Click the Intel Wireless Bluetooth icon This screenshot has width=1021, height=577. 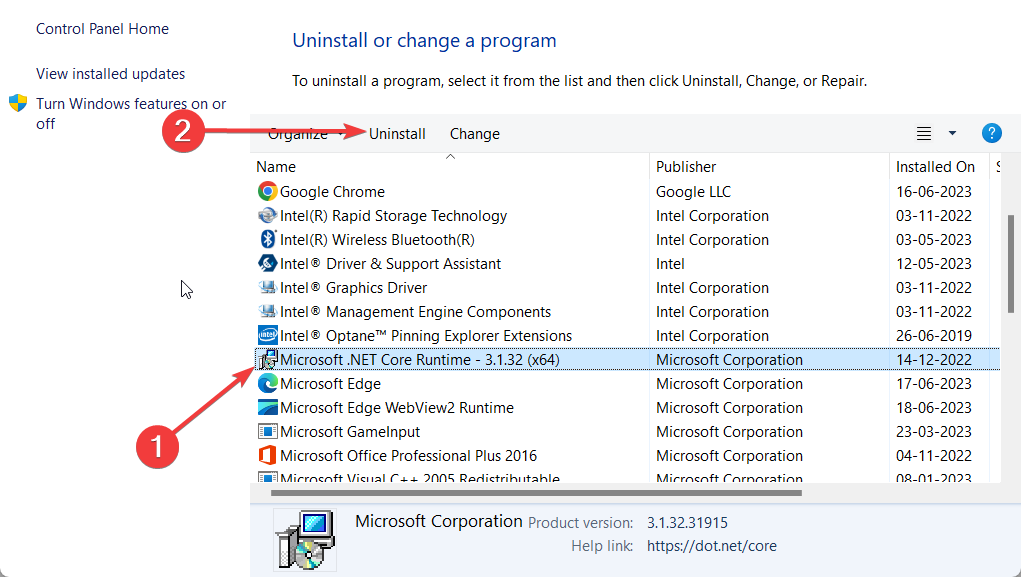pyautogui.click(x=268, y=239)
